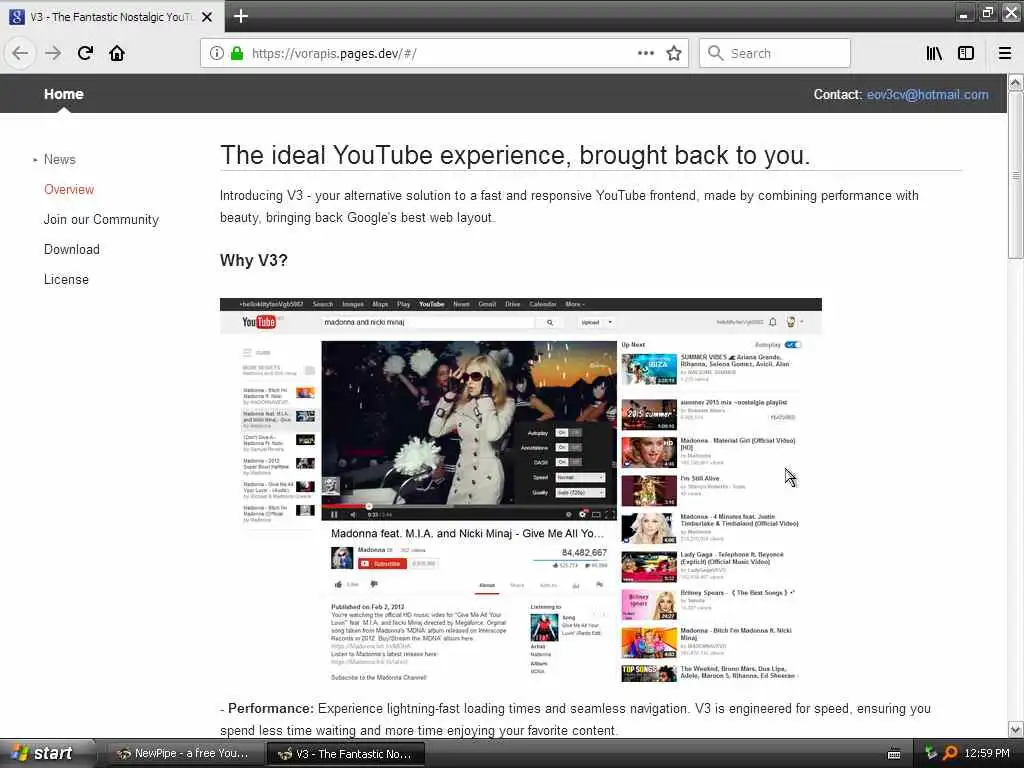Open Join our Community link
Image resolution: width=1024 pixels, height=768 pixels.
coord(101,219)
